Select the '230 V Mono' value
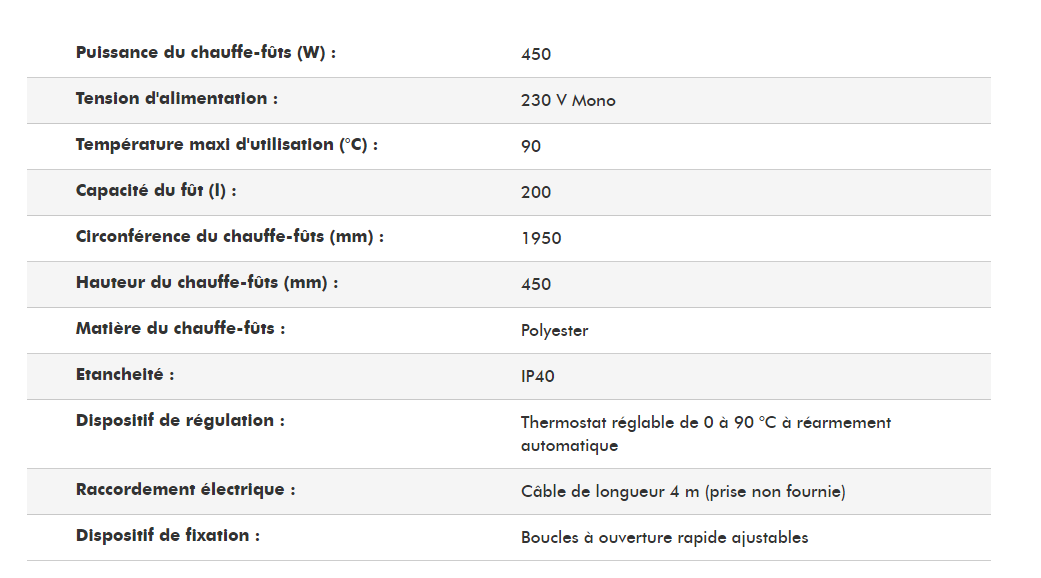The width and height of the screenshot is (1041, 578). 568,100
